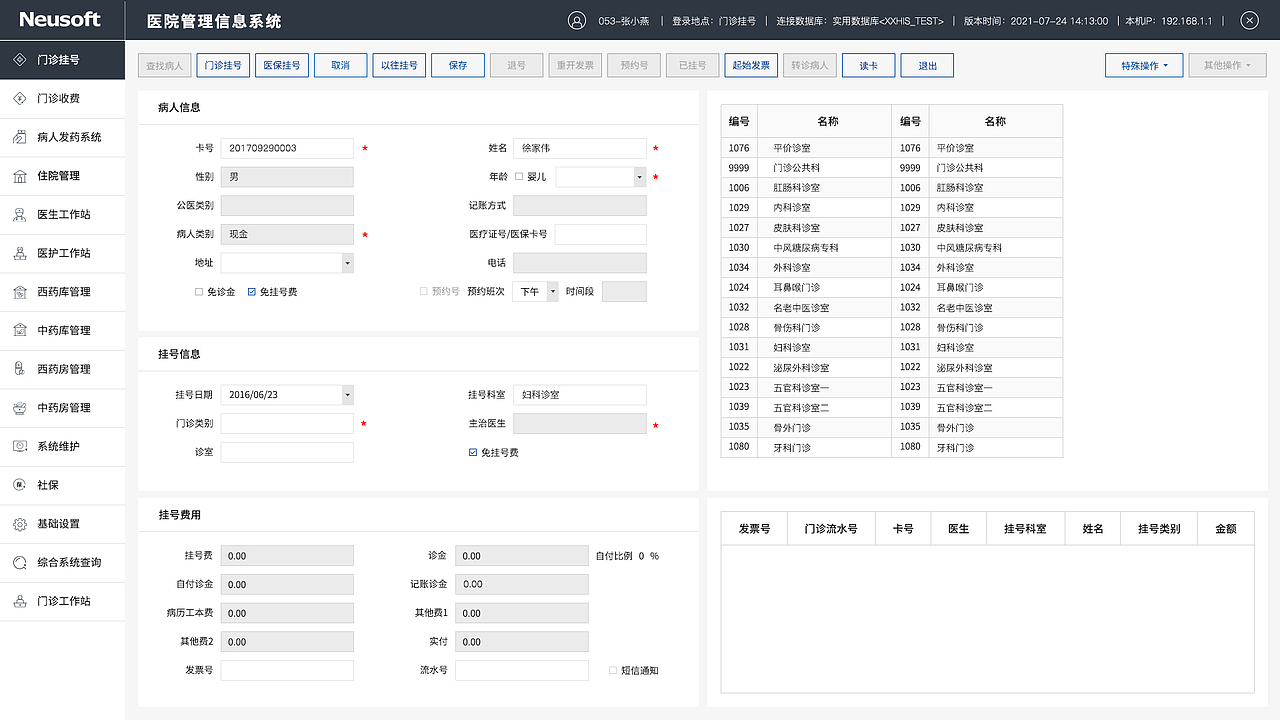This screenshot has height=720, width=1280.
Task: Click the 门诊收费 sidebar icon
Action: click(20, 98)
